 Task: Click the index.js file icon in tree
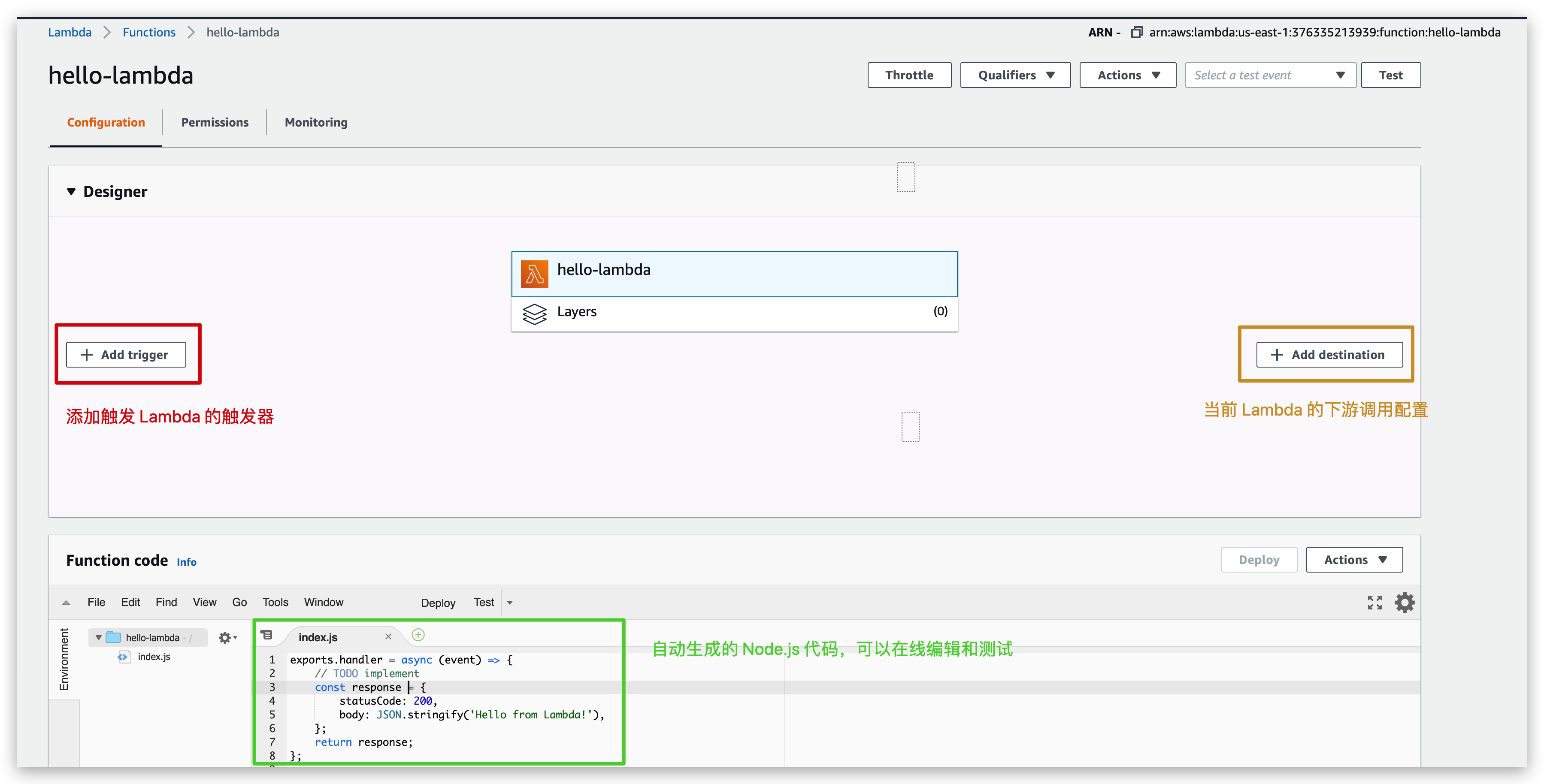(x=124, y=657)
